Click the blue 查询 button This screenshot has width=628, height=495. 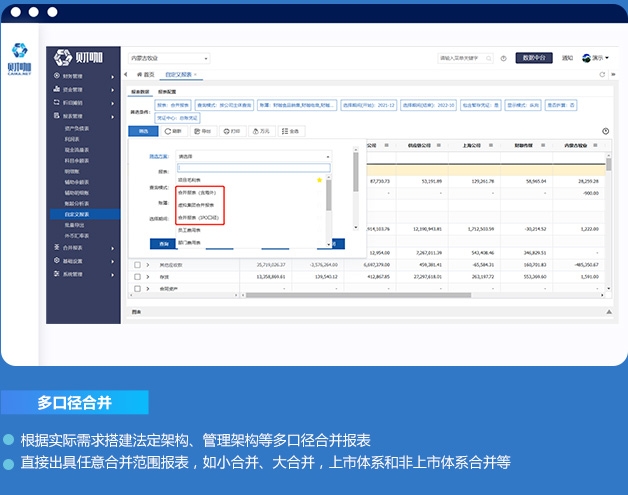pos(163,244)
